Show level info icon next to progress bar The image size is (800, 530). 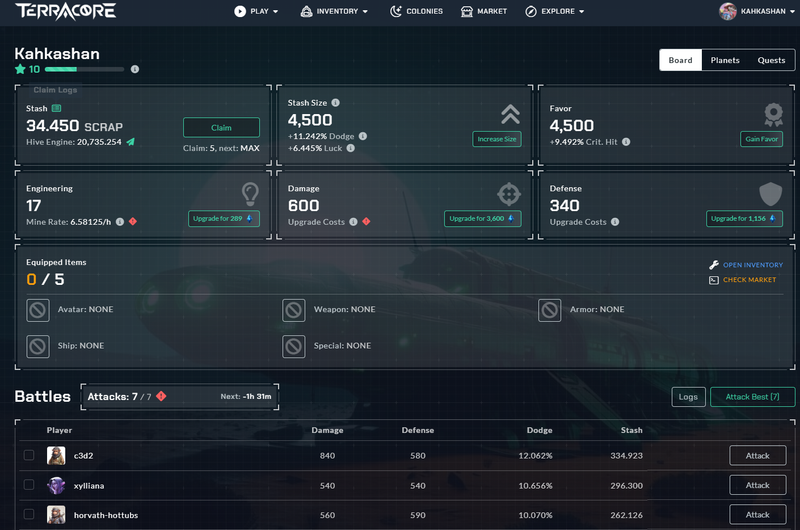135,69
